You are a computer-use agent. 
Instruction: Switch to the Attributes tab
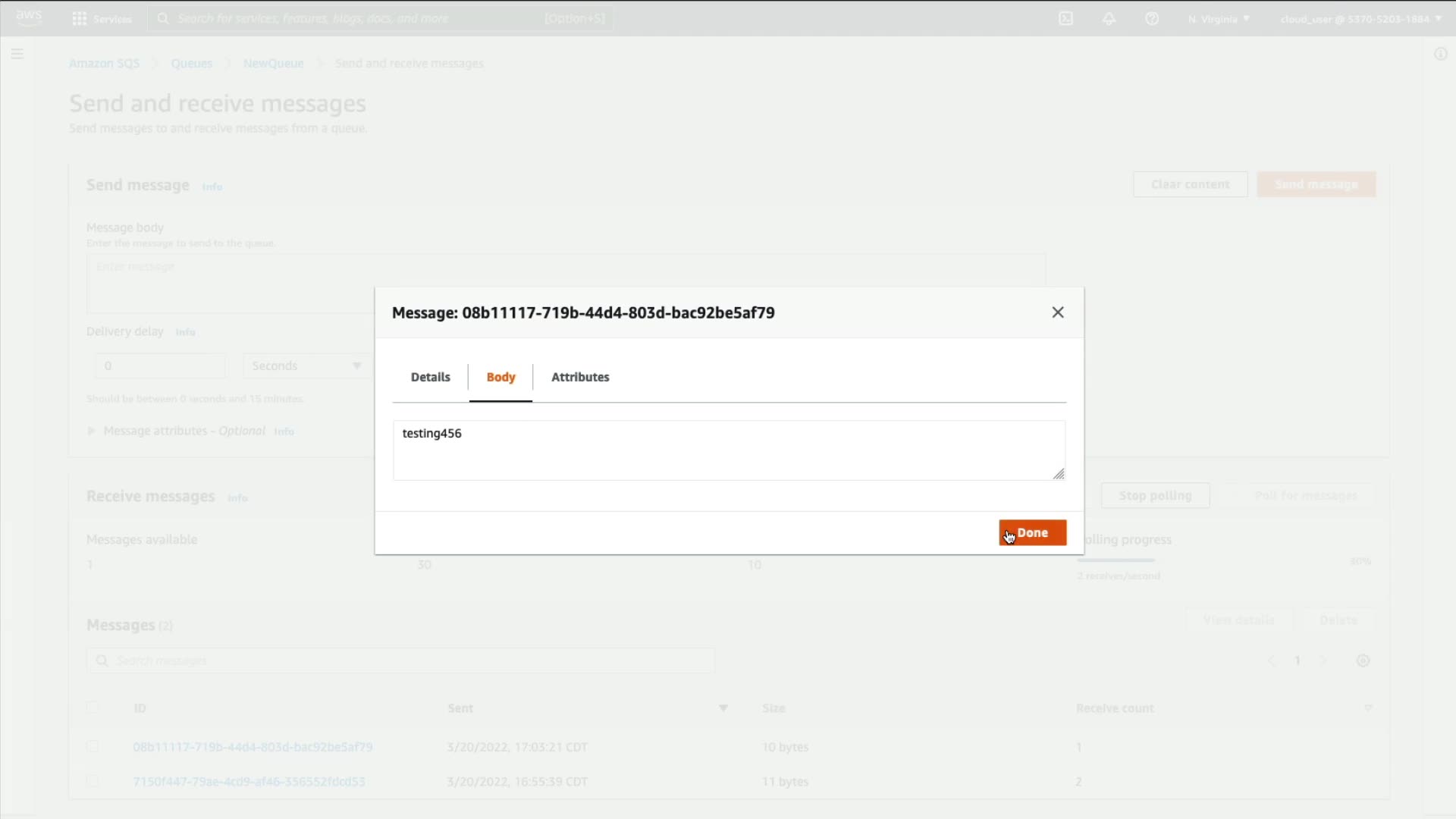(580, 377)
